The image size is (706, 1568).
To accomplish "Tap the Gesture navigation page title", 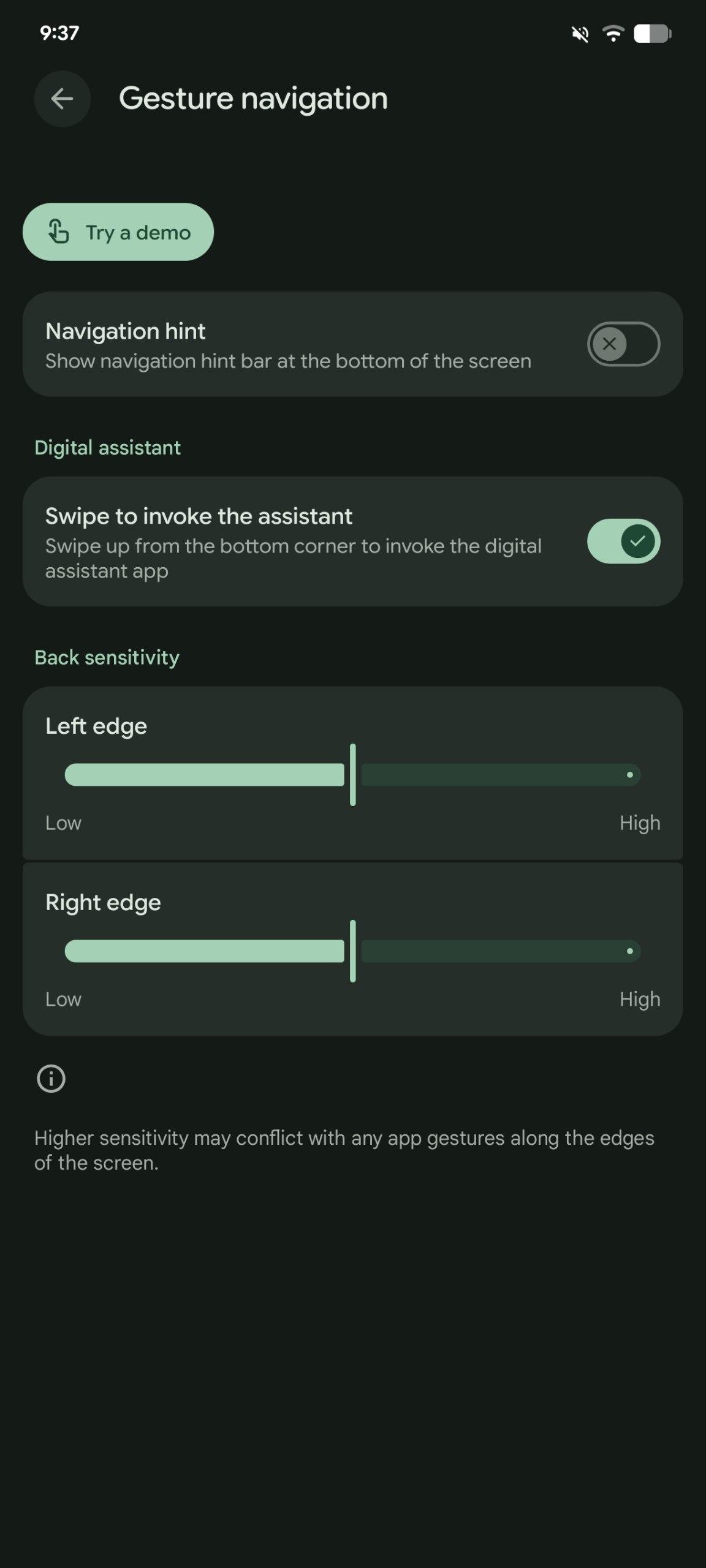I will (253, 99).
